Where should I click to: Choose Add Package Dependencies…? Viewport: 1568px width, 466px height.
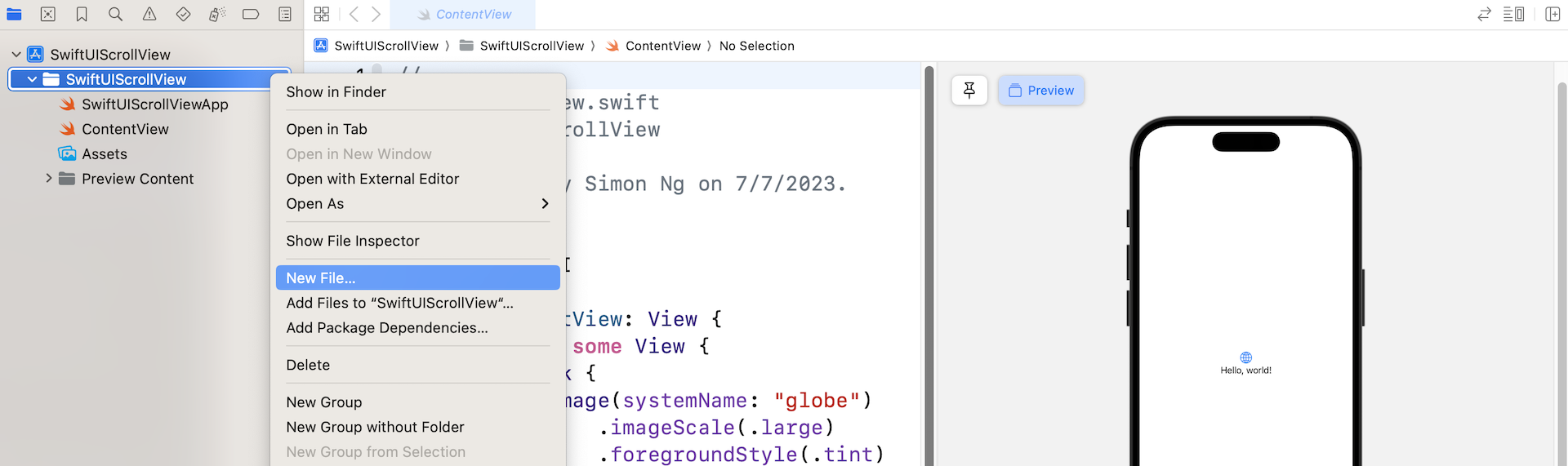coord(417,327)
